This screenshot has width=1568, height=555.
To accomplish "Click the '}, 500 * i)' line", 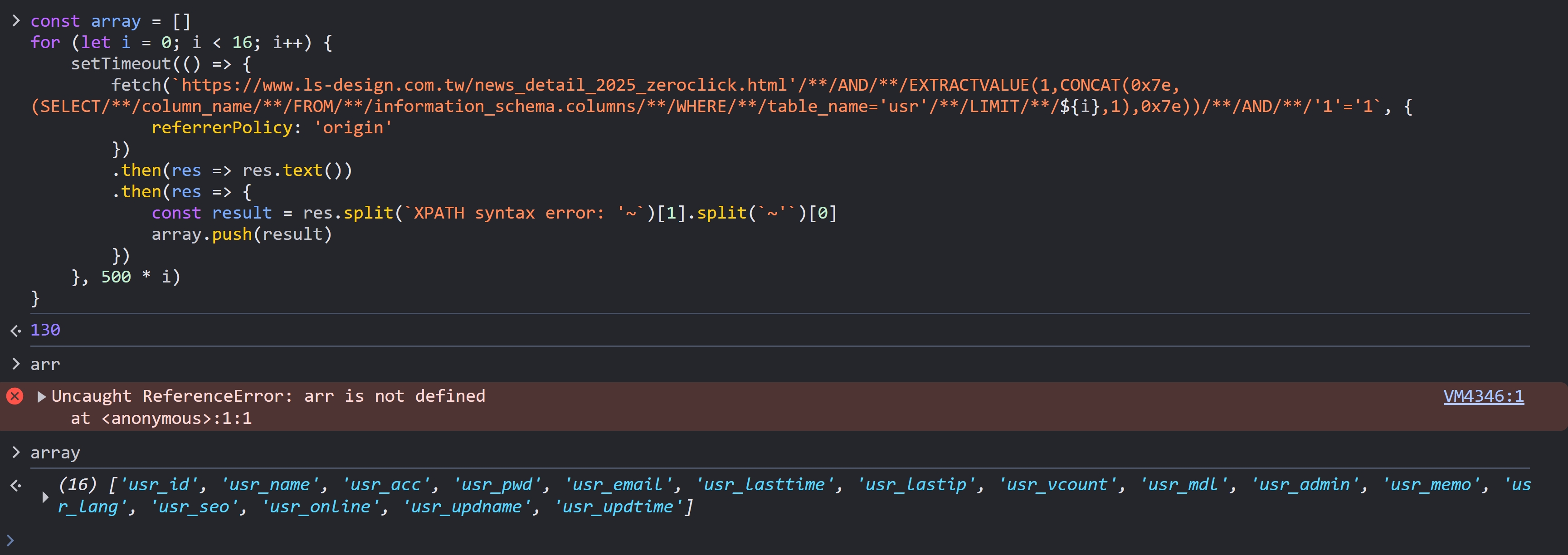I will pos(126,277).
